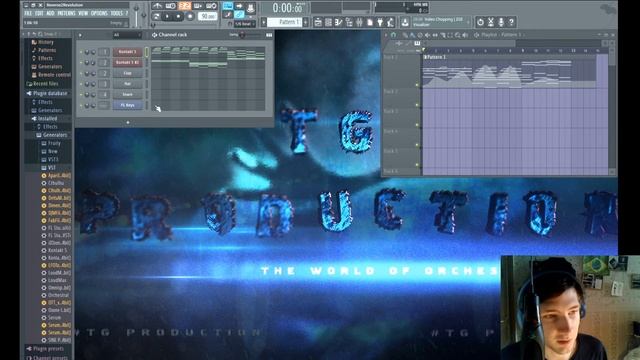Select Serum plugin in browser list

point(54,318)
